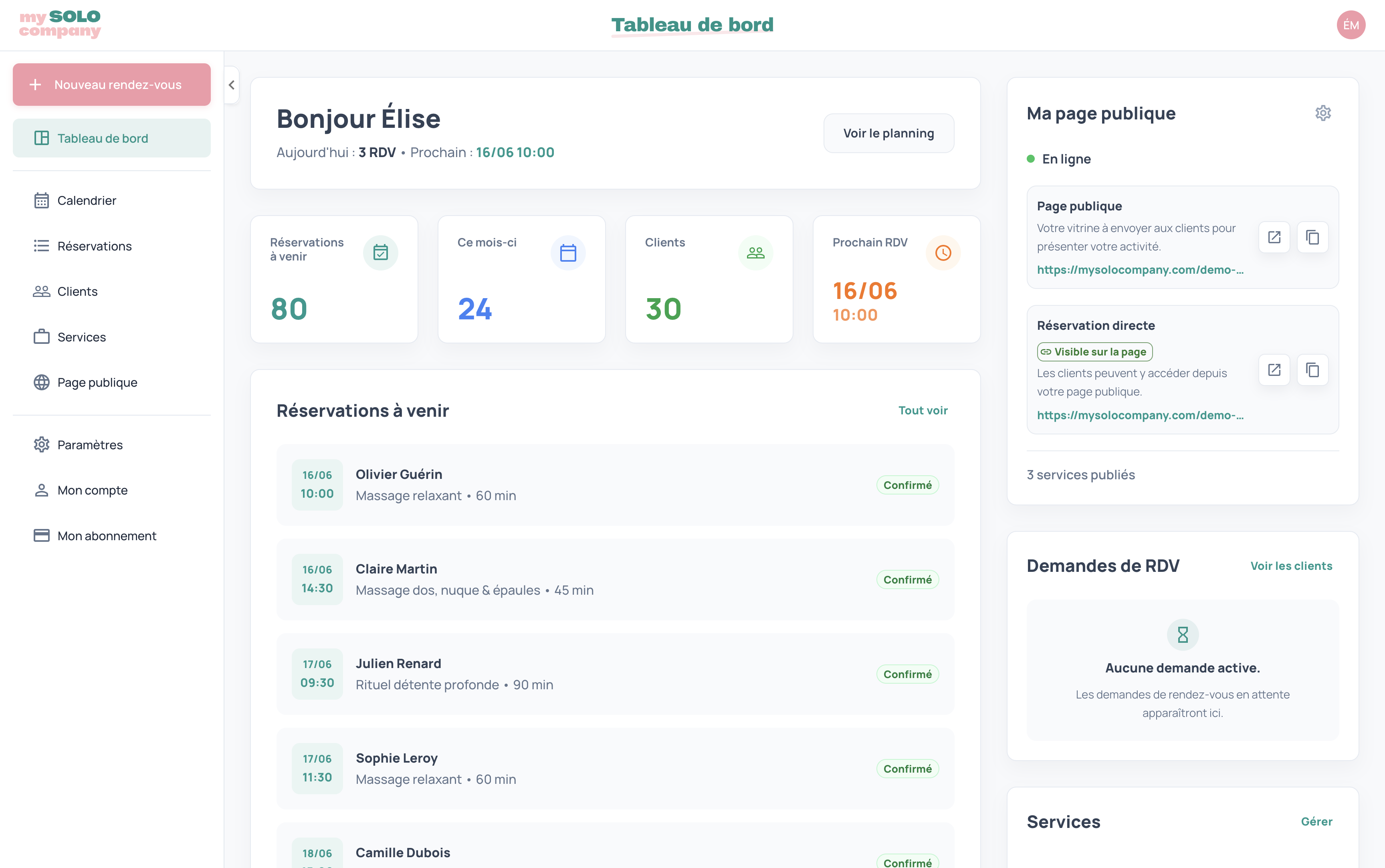Copy the Réservation directe link icon
1385x868 pixels.
[x=1312, y=370]
